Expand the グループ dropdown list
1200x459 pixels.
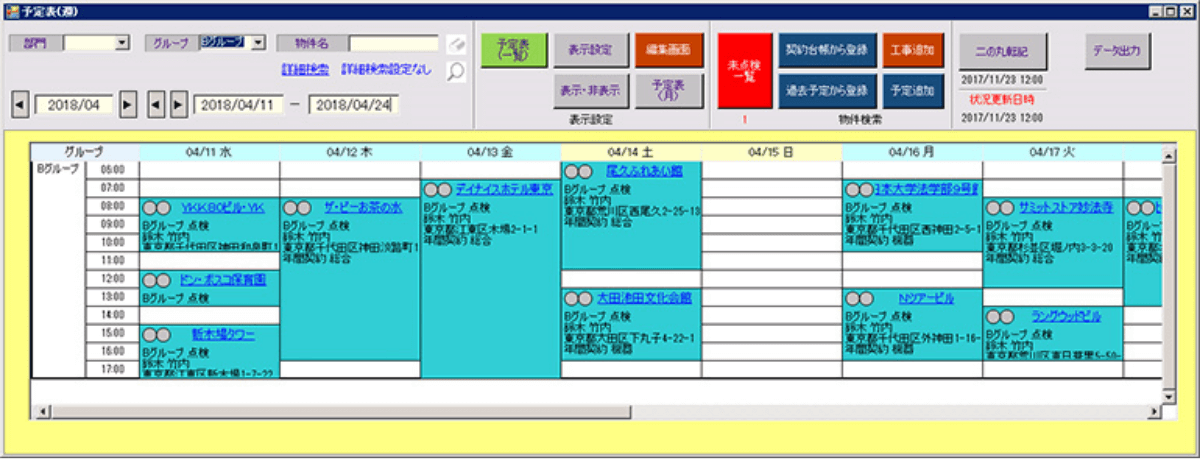257,44
